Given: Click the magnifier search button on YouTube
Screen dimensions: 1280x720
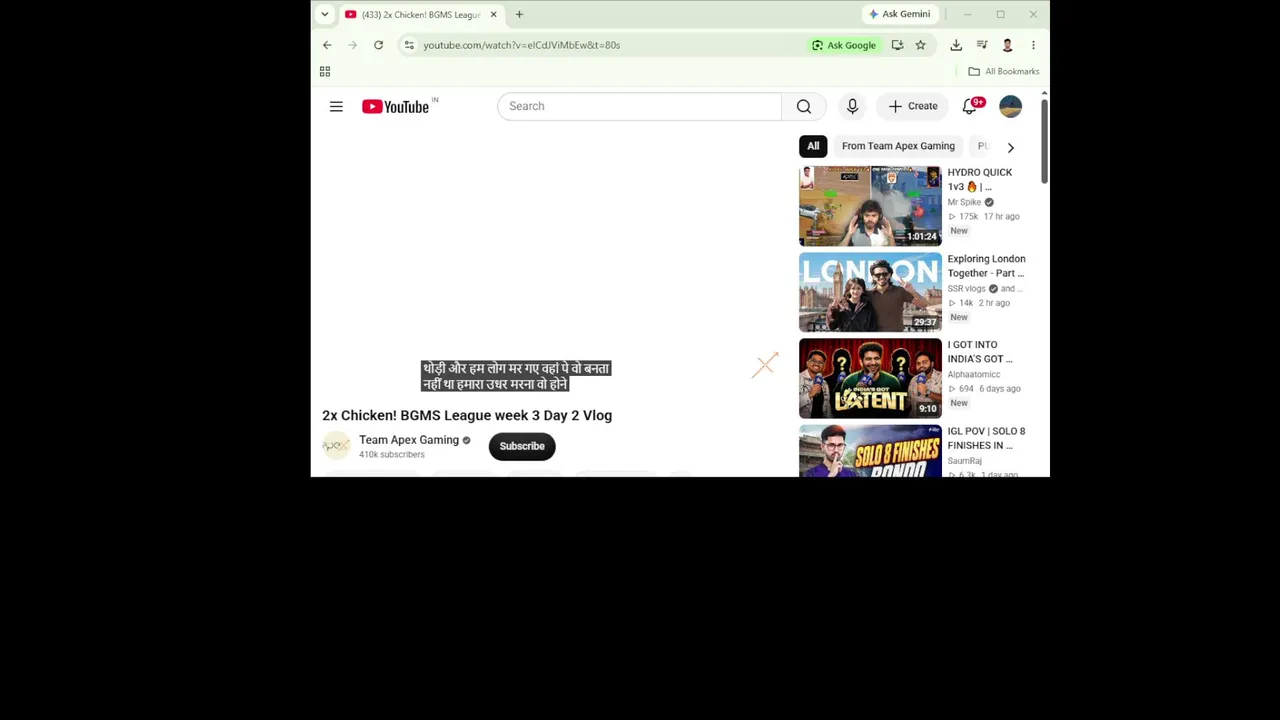Looking at the screenshot, I should click(x=804, y=106).
